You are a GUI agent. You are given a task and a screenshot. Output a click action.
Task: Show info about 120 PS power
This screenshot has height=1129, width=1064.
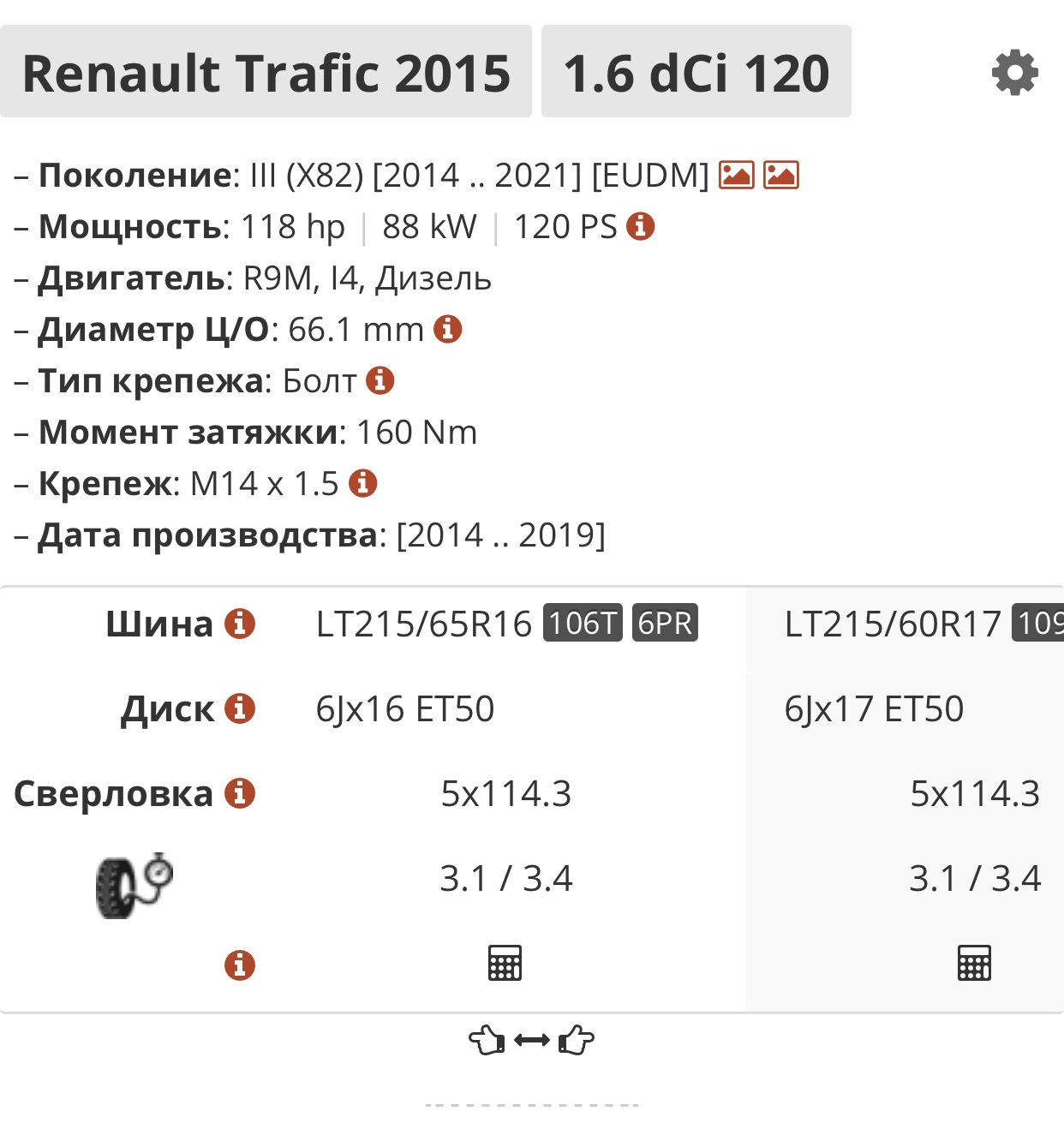click(641, 226)
